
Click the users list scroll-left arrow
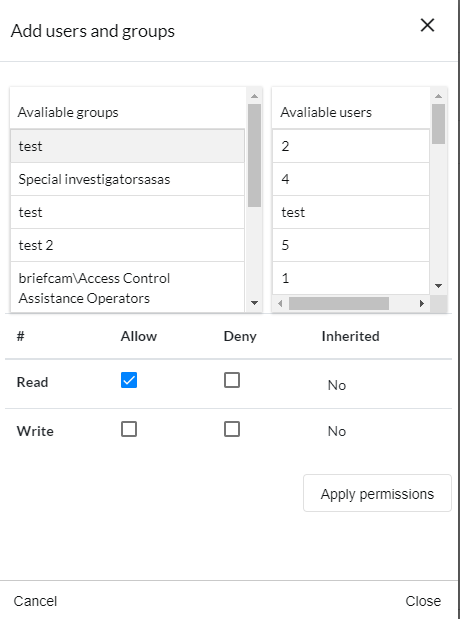(x=280, y=303)
